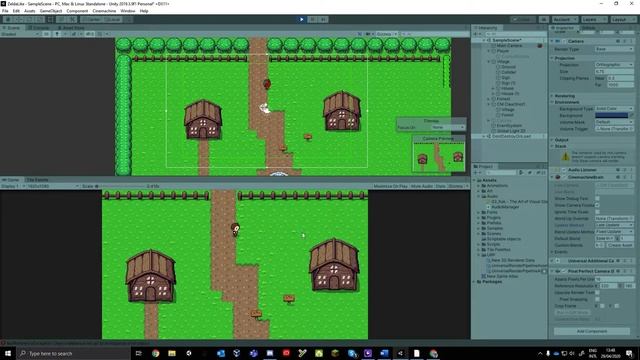Viewport: 640px width, 360px height.
Task: Open the Background color swatch
Action: (611, 116)
